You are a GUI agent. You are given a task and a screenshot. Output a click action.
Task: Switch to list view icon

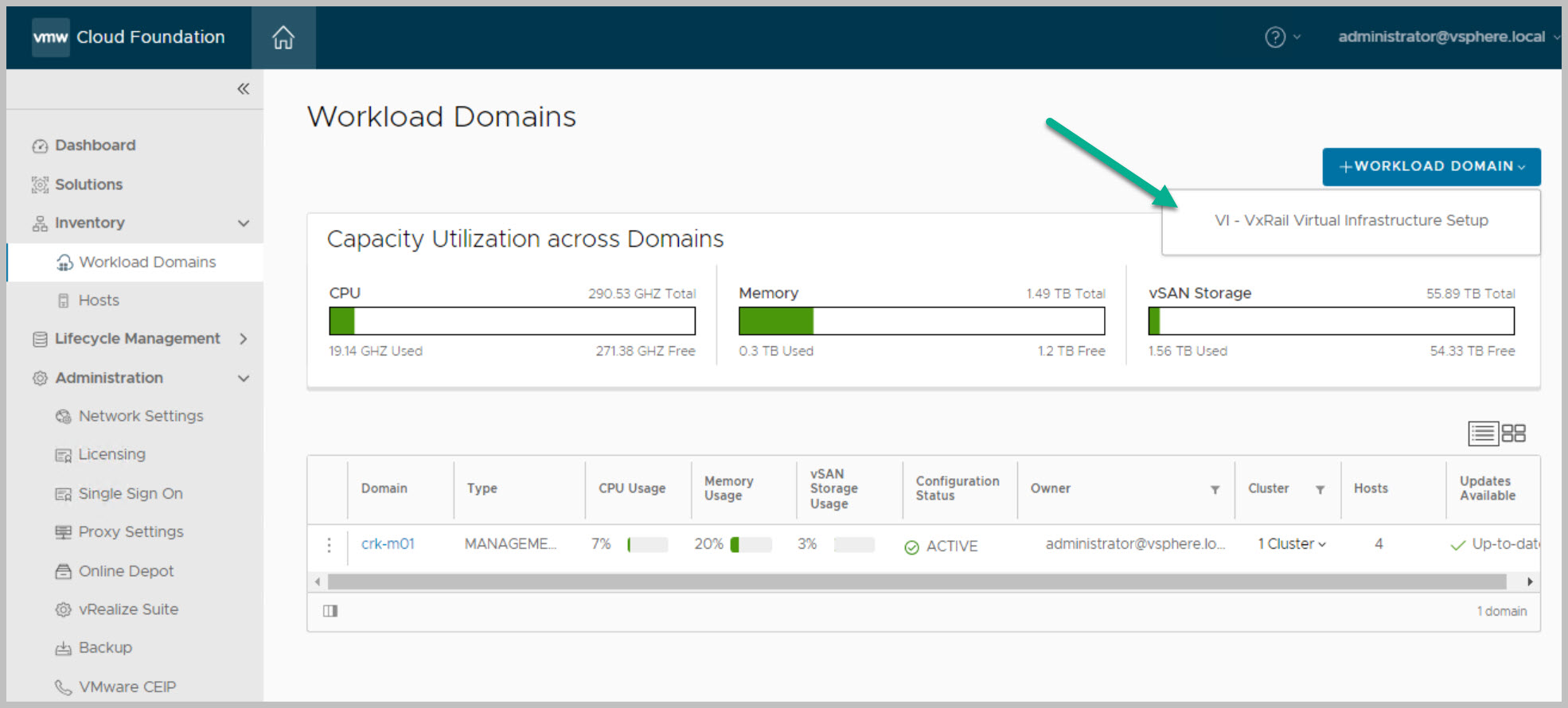tap(1482, 434)
